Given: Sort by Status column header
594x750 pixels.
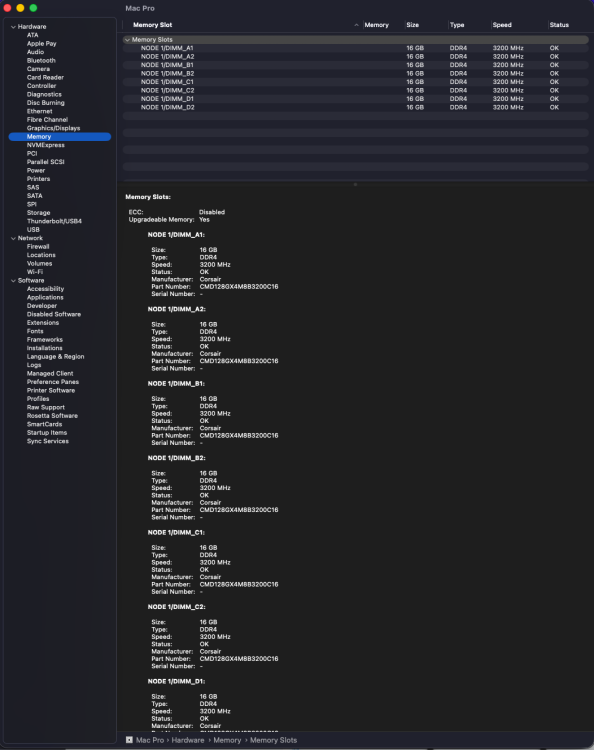Looking at the screenshot, I should pos(559,25).
